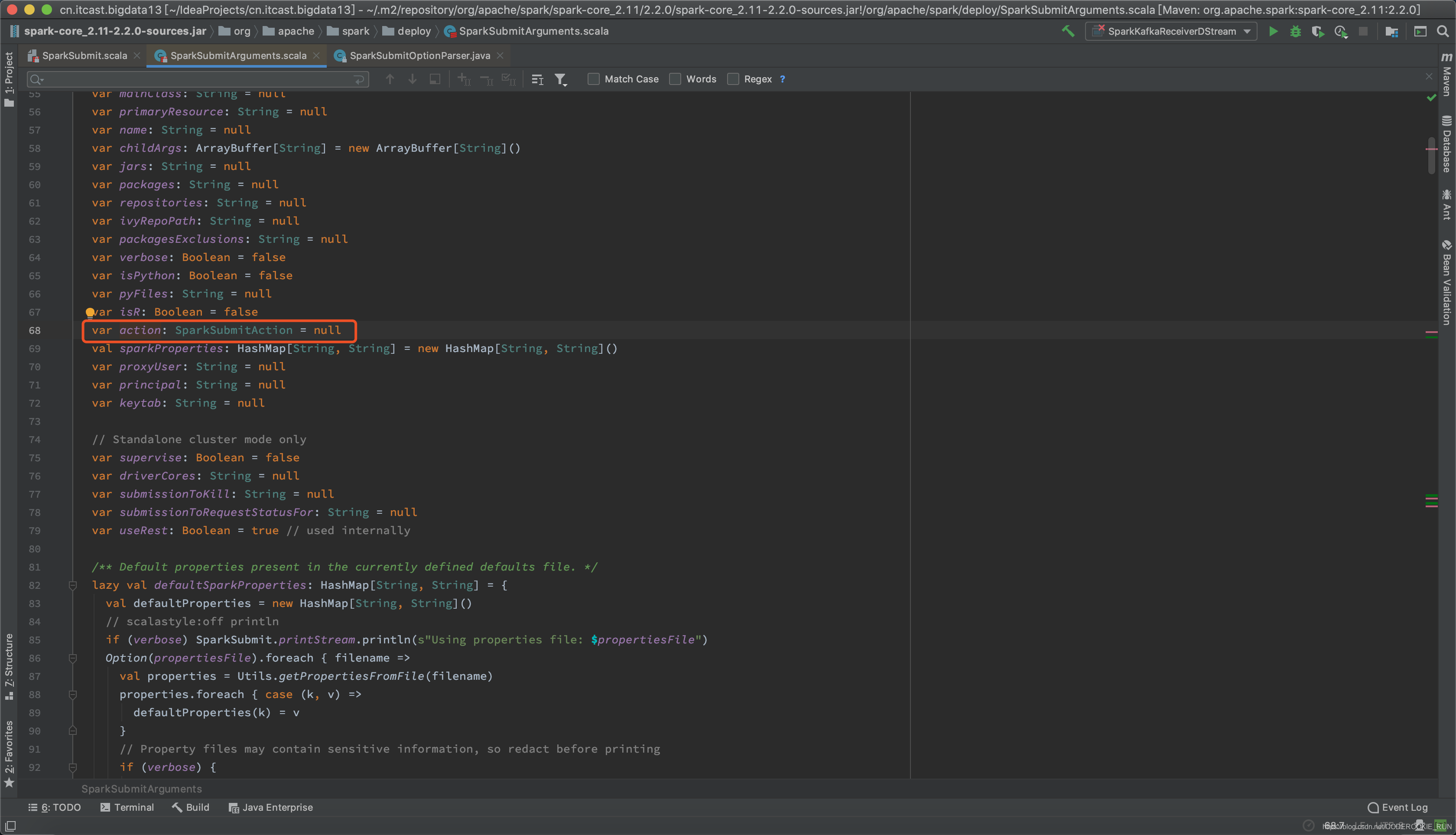Open the Event Log
Viewport: 1456px width, 835px height.
tap(1397, 808)
